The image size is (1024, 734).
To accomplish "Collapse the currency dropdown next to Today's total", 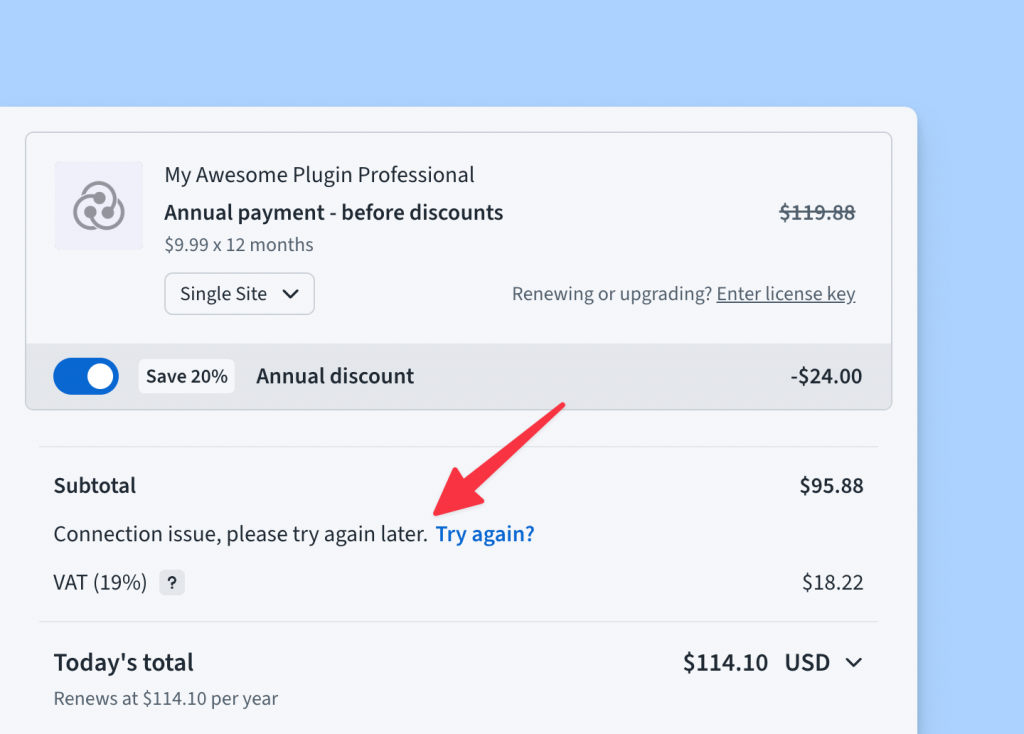I will coord(855,662).
